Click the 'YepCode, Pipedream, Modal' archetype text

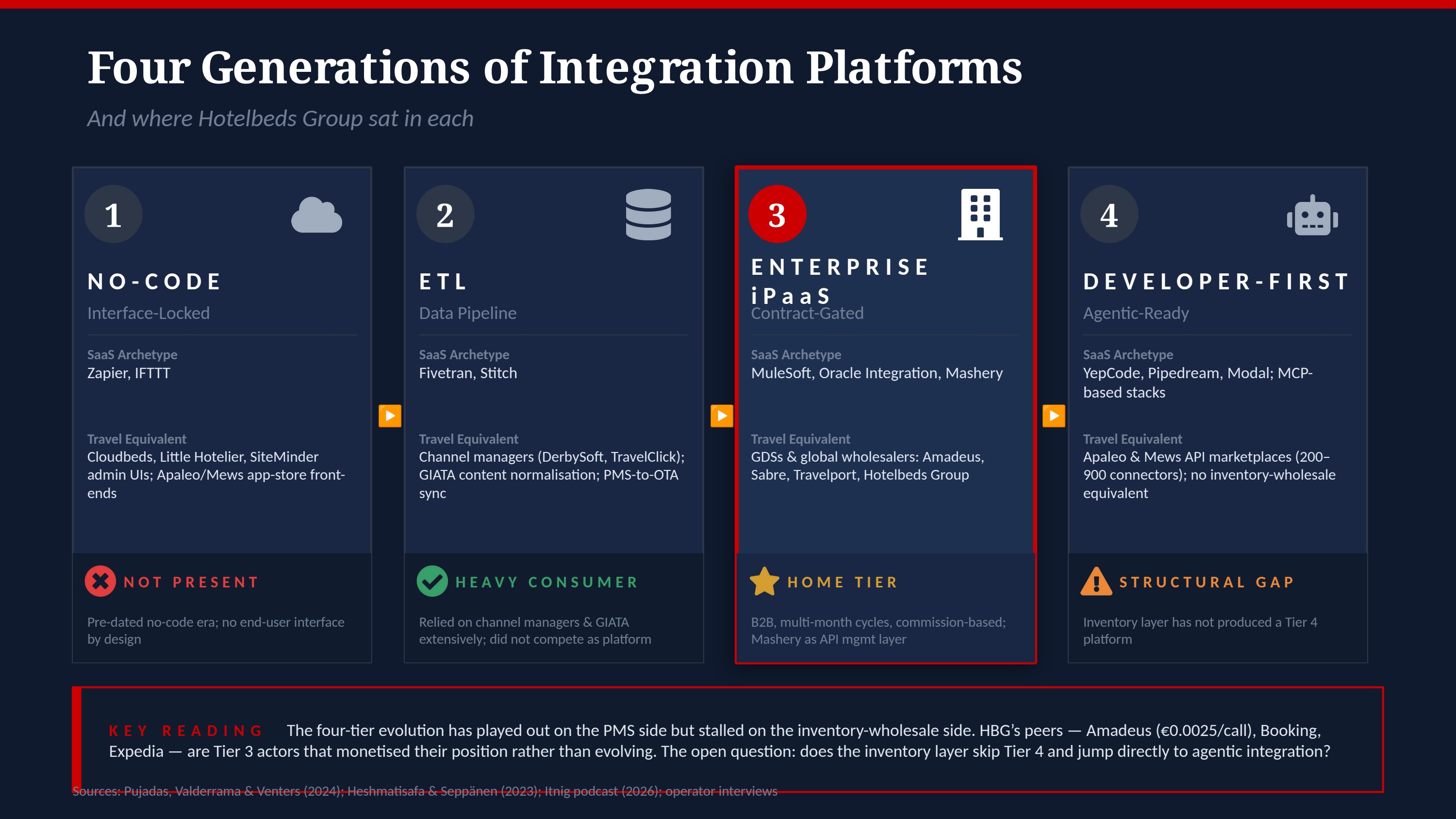(x=1198, y=383)
